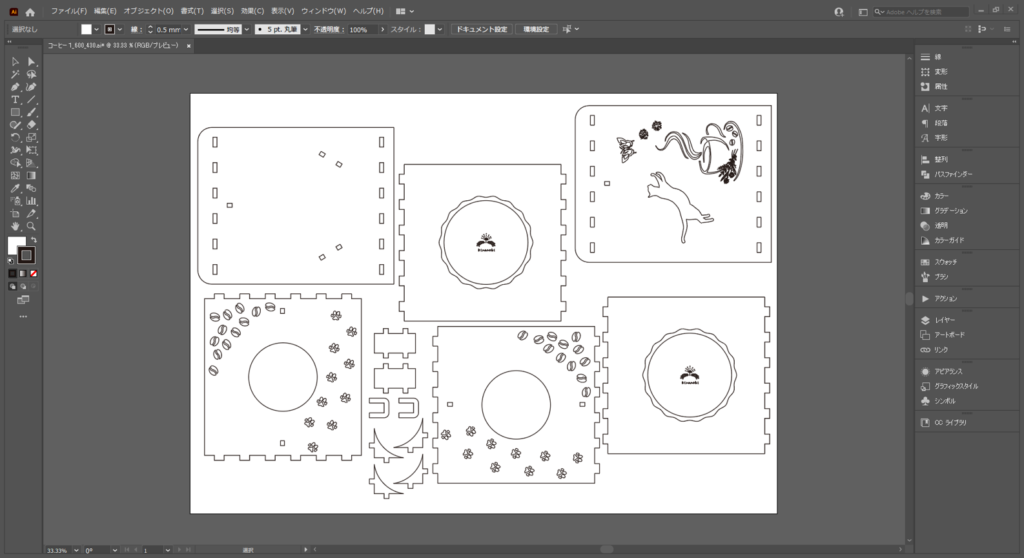Image resolution: width=1024 pixels, height=558 pixels.
Task: Swap fill and stroke colors
Action: click(x=33, y=240)
